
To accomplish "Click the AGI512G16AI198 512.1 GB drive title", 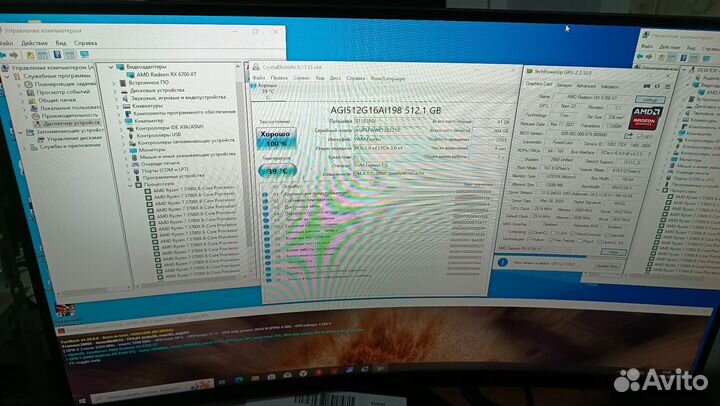I will point(386,110).
